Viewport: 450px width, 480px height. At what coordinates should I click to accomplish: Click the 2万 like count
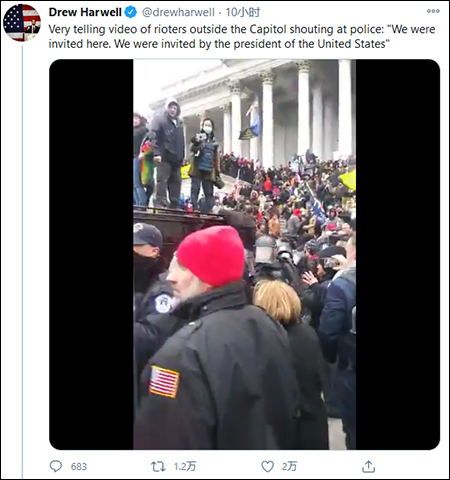pyautogui.click(x=289, y=466)
